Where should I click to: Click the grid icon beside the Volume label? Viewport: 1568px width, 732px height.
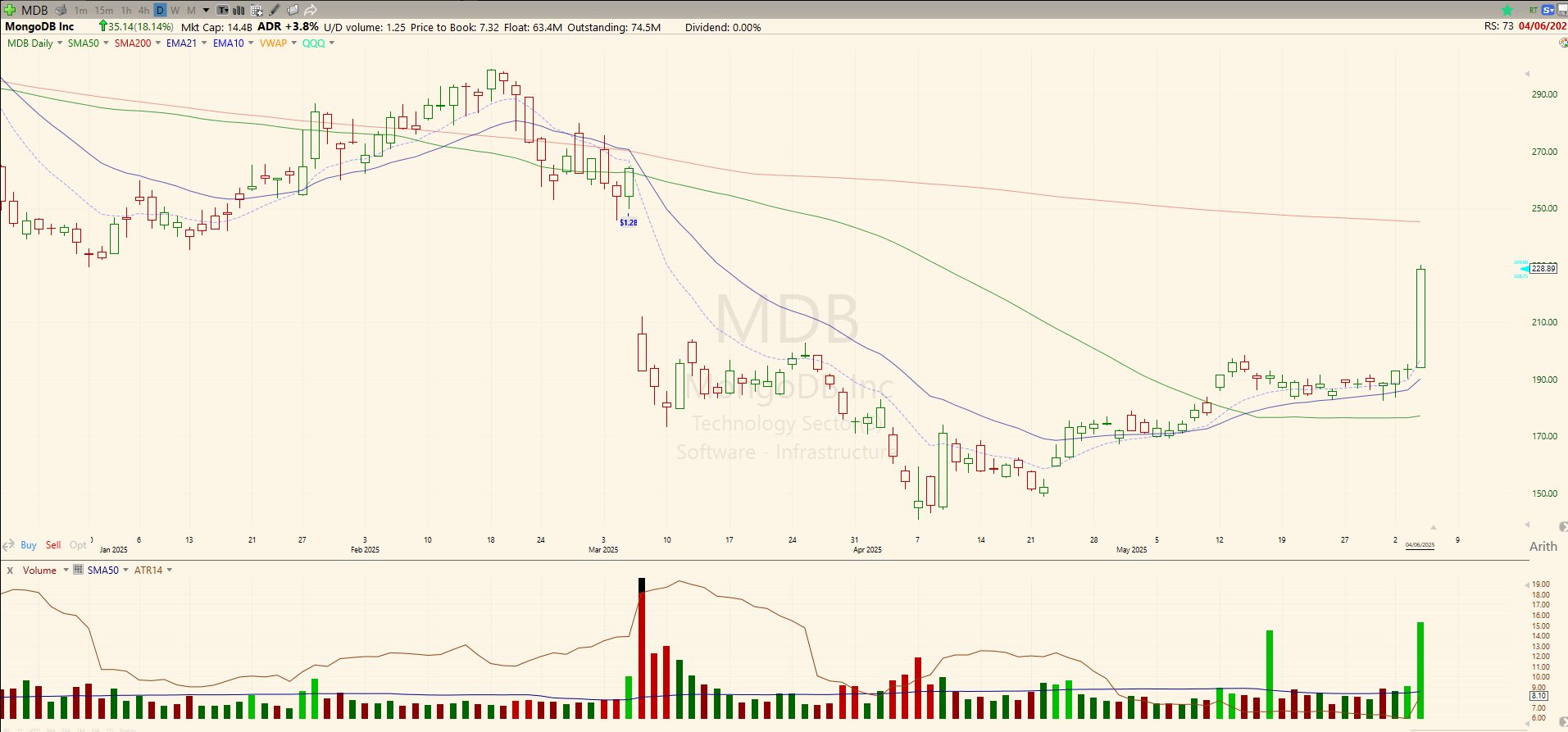click(x=79, y=570)
